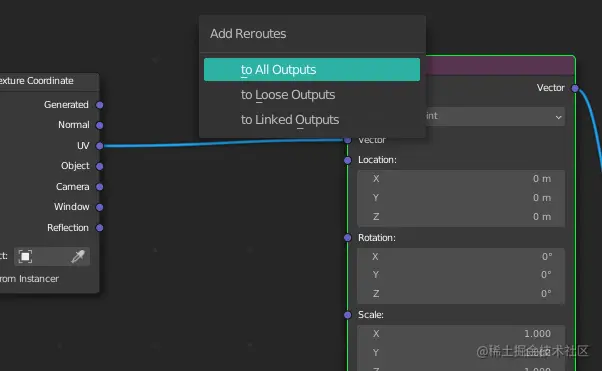Click the eyedropper object picker icon

point(78,256)
